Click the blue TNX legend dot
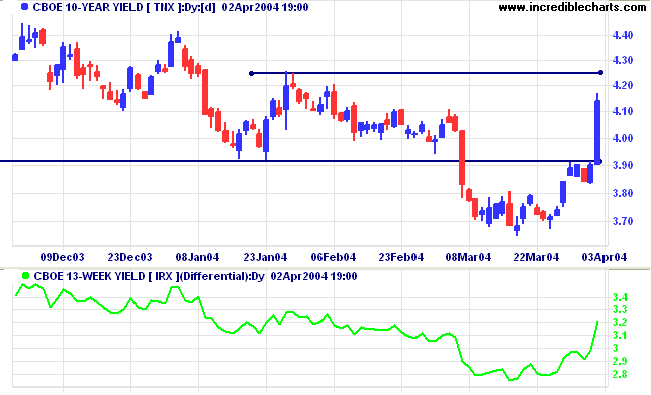The height and width of the screenshot is (395, 651). 25,7
